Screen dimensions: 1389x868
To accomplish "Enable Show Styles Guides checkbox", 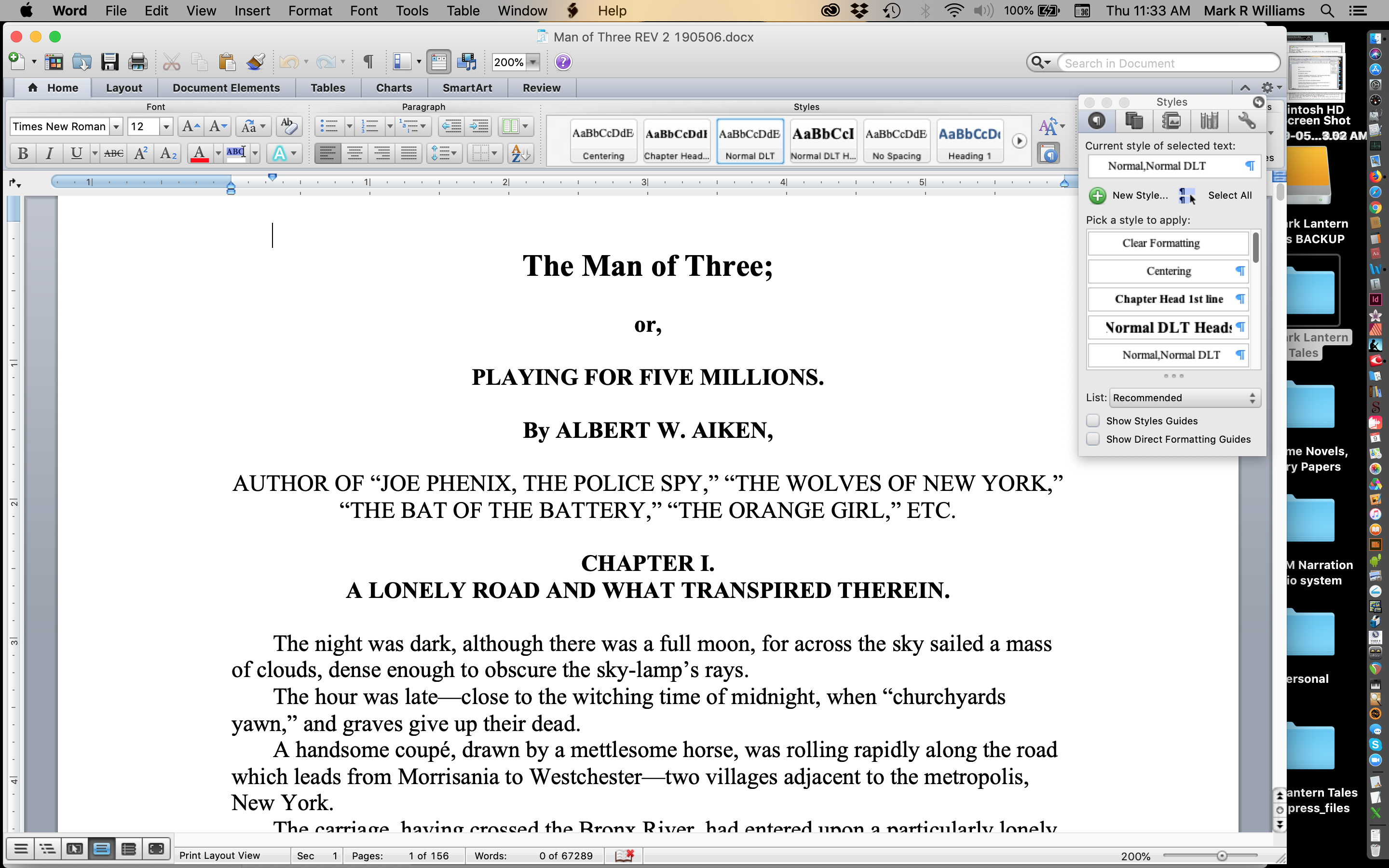I will point(1093,421).
